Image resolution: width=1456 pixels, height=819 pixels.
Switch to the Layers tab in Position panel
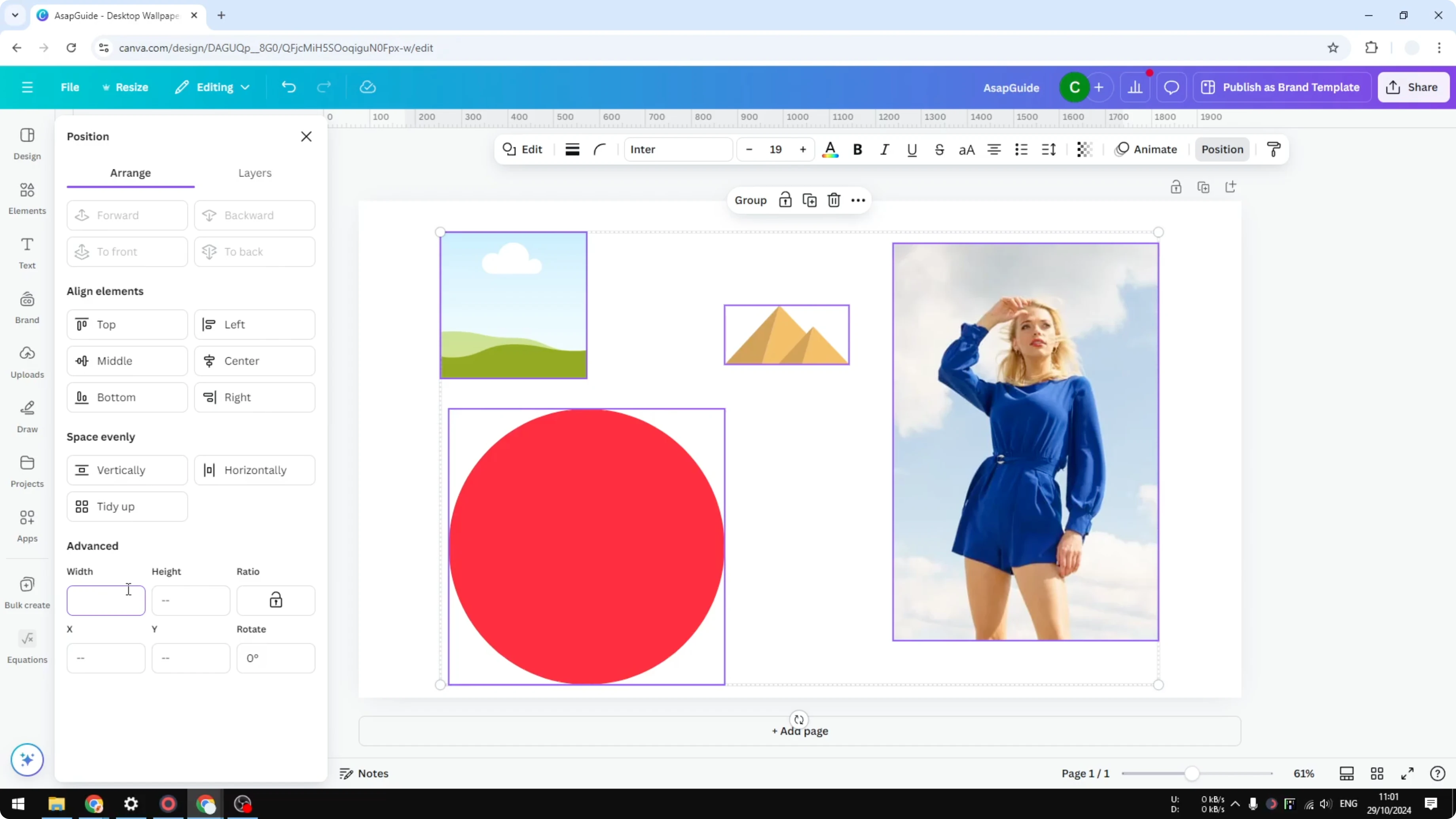coord(255,173)
